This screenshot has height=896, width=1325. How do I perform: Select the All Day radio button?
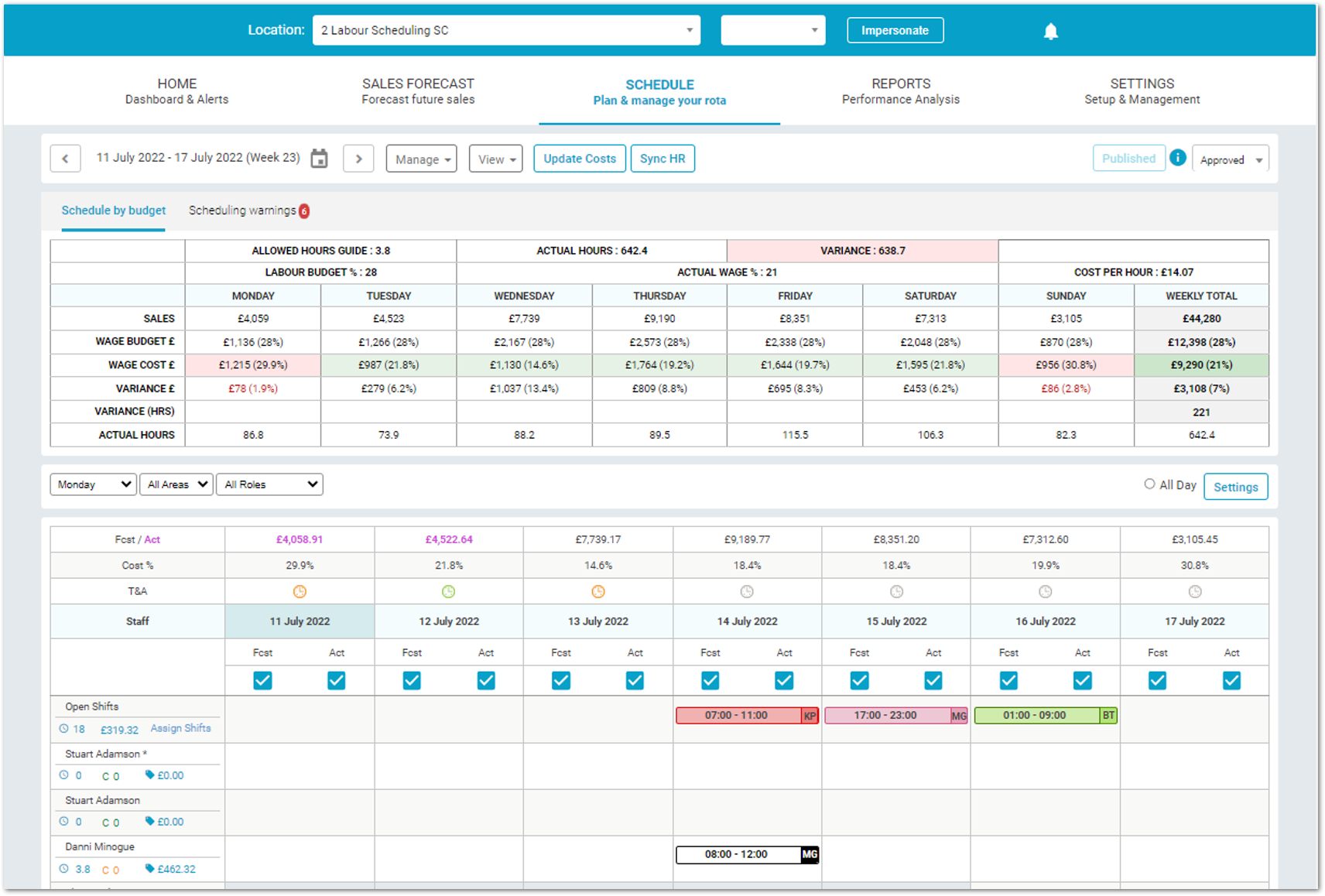coord(1149,484)
